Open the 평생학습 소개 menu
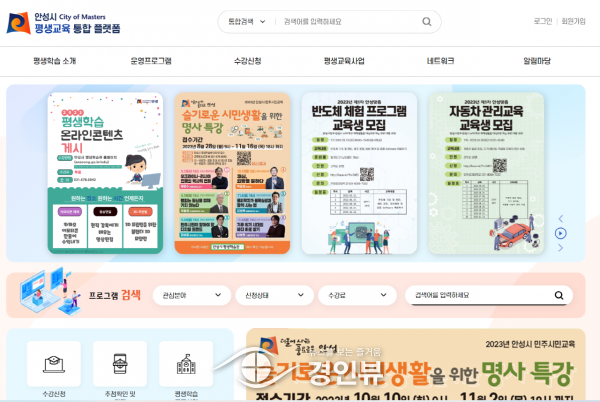The image size is (600, 402). point(54,61)
